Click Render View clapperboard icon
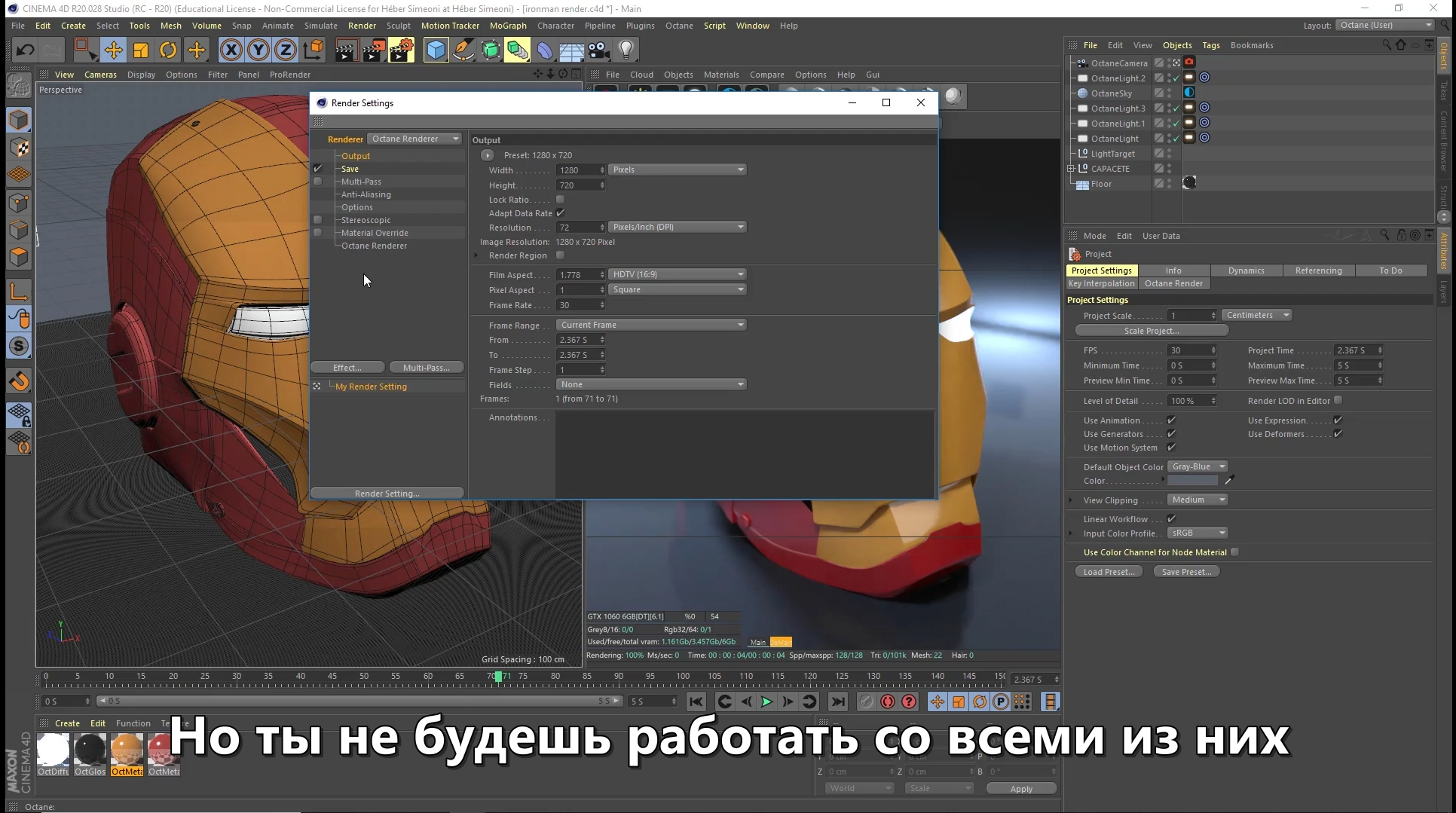This screenshot has width=1456, height=813. coord(346,50)
